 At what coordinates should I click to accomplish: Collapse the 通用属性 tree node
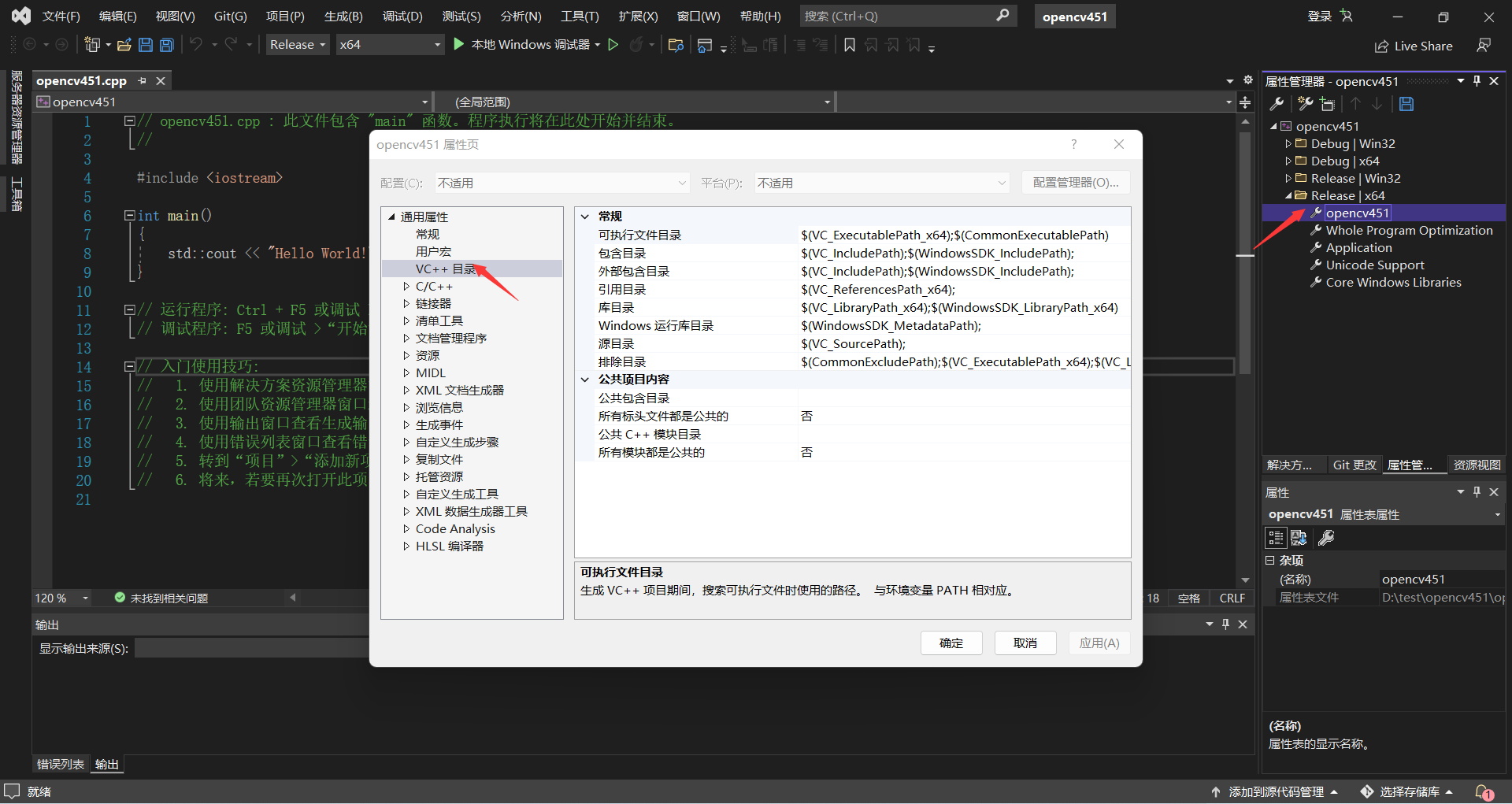click(x=391, y=217)
